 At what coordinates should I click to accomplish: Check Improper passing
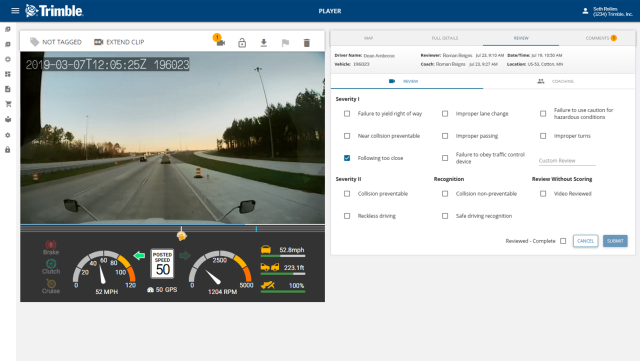445,136
